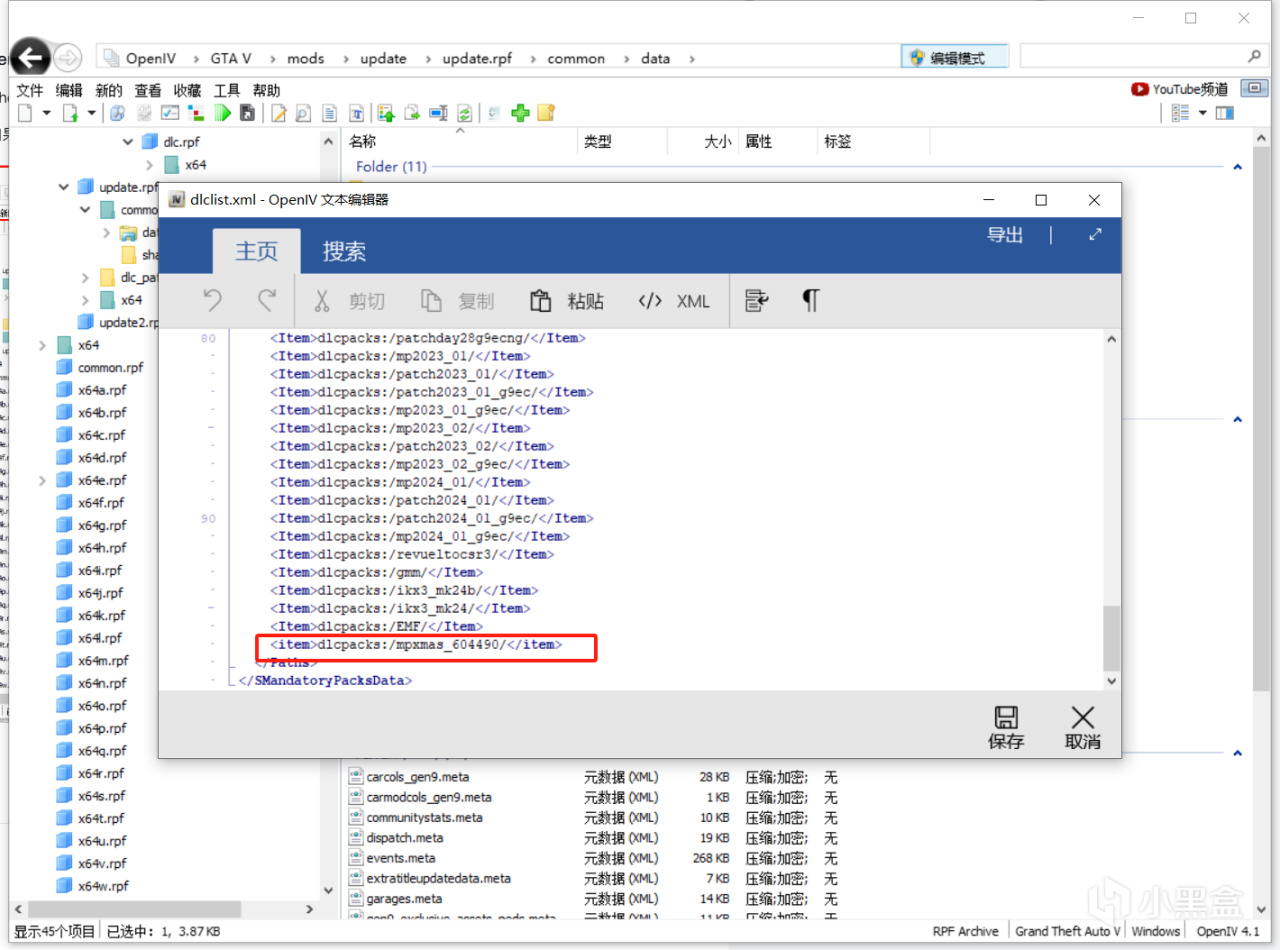Click the XML format button
This screenshot has height=950, width=1280.
tap(673, 301)
